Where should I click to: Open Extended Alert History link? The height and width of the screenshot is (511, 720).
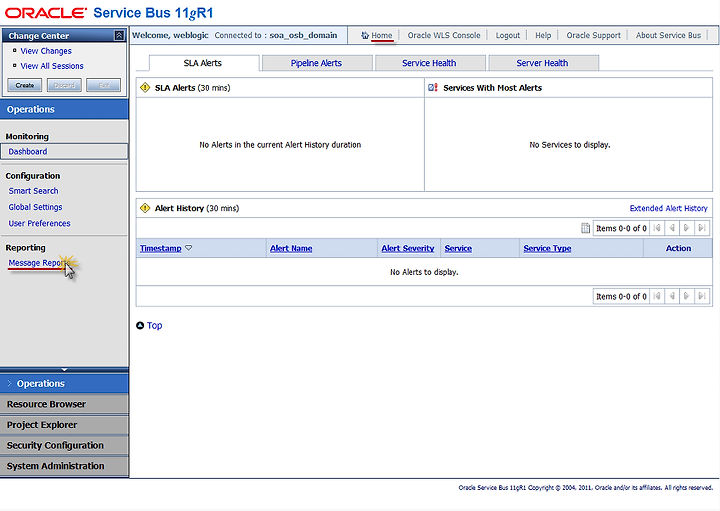(669, 208)
